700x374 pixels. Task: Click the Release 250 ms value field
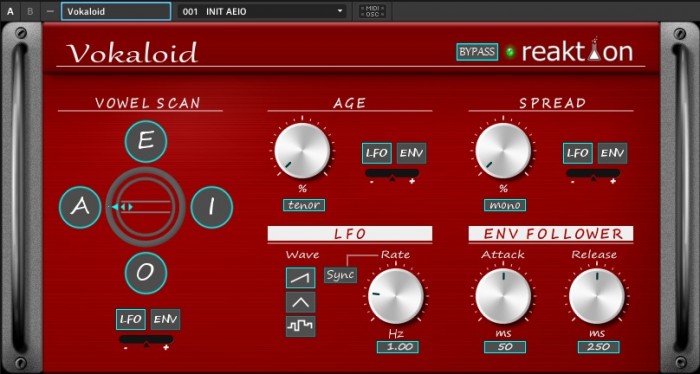(599, 347)
